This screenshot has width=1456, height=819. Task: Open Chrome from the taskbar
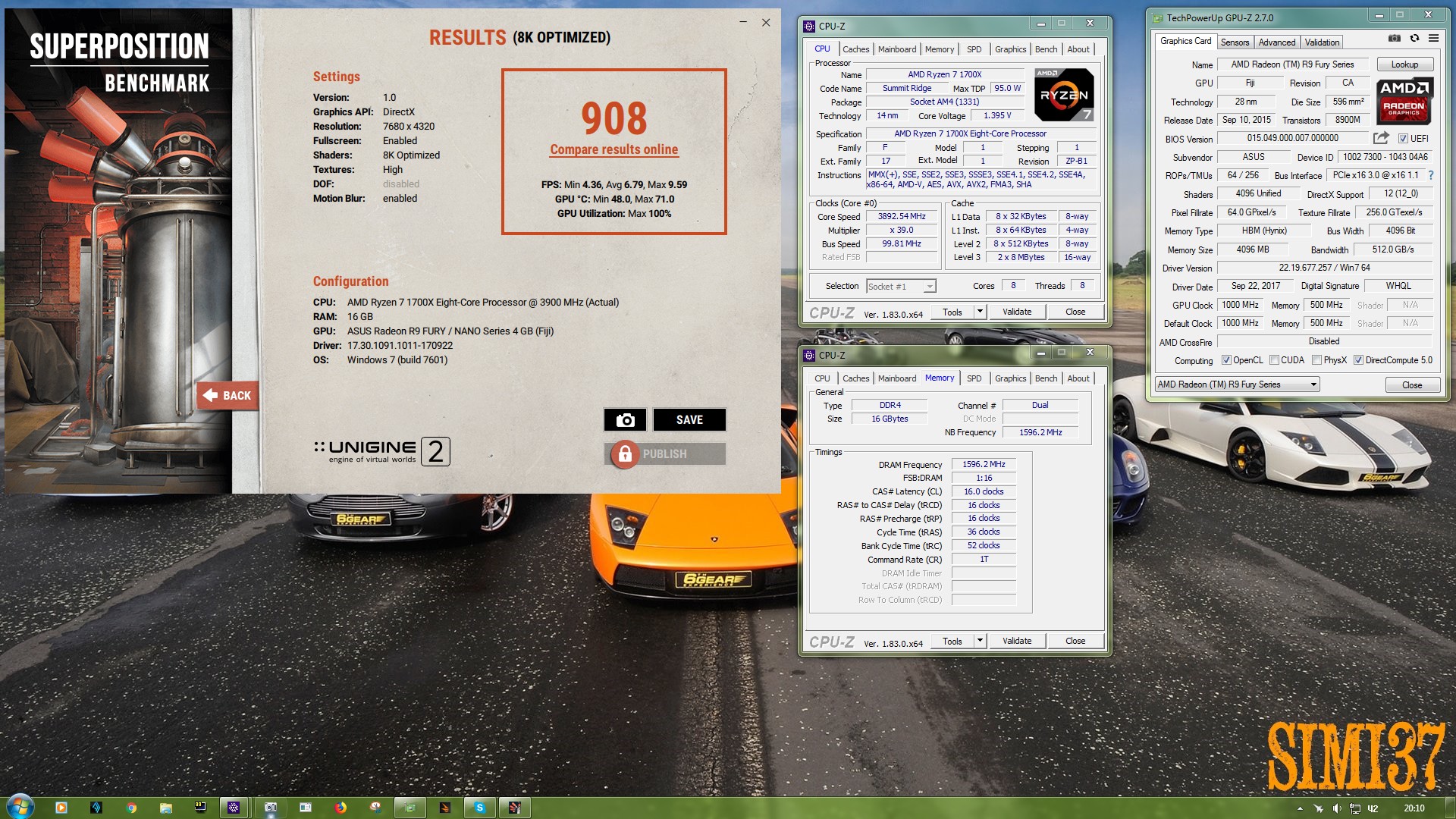coord(131,808)
